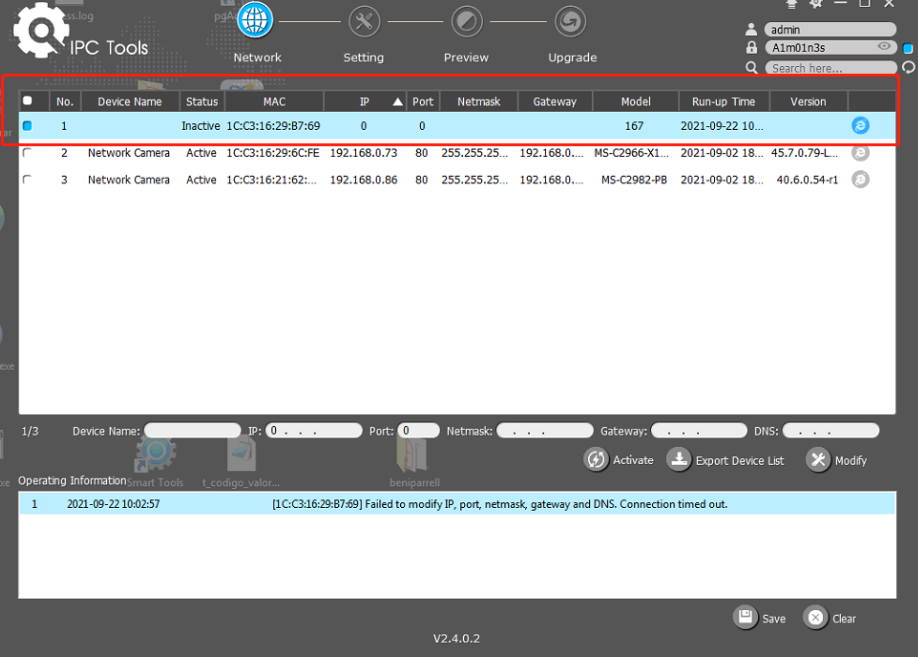
Task: Switch to the Preview tab label
Action: point(466,57)
